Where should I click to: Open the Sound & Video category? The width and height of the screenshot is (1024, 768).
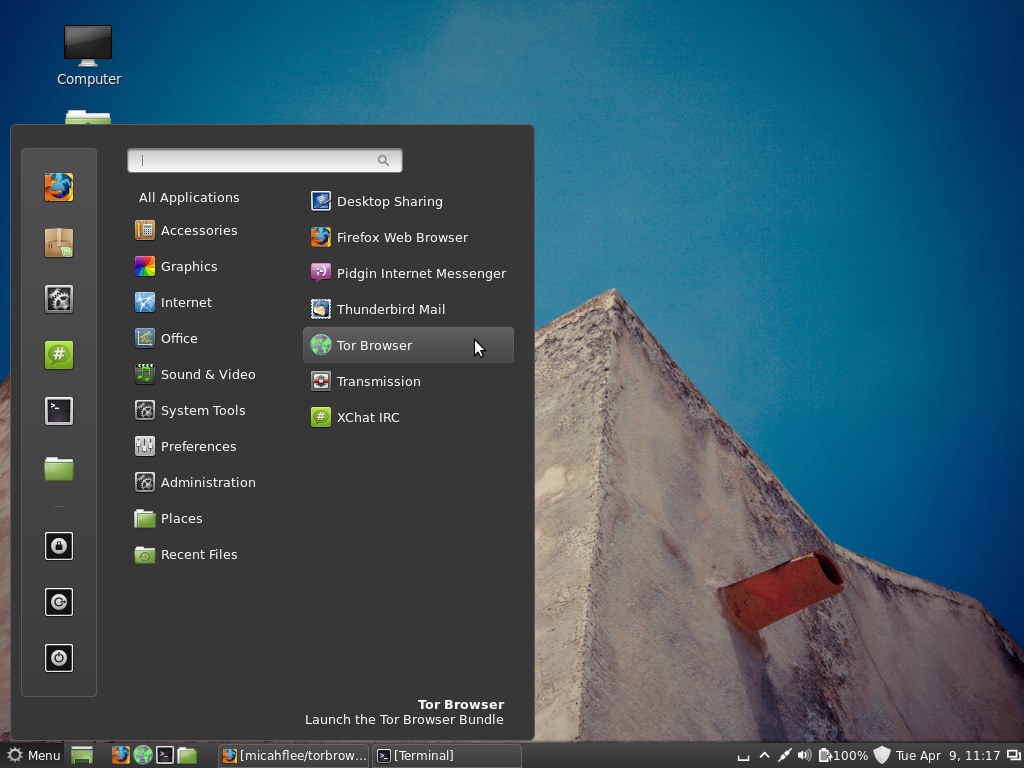(x=208, y=374)
